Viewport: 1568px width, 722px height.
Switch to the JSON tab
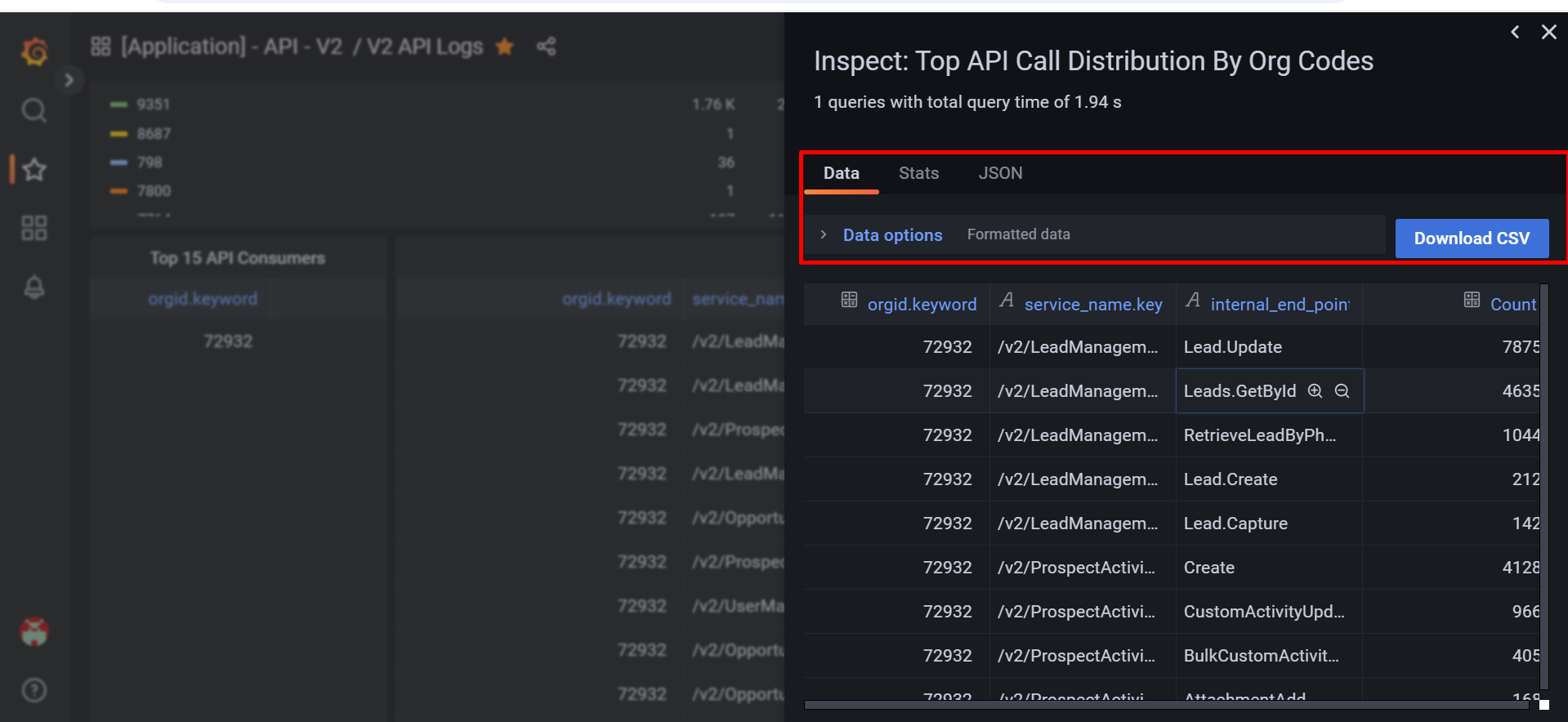click(x=1000, y=173)
